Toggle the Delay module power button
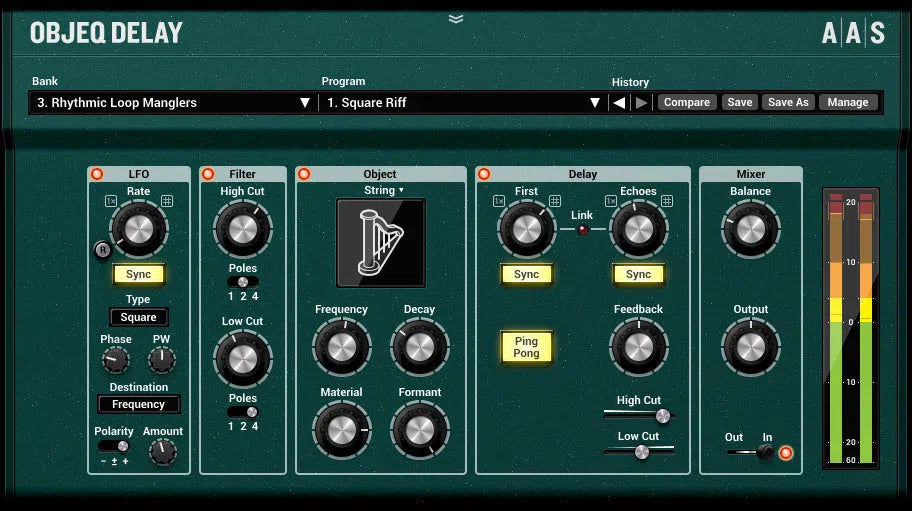912x511 pixels. [484, 174]
